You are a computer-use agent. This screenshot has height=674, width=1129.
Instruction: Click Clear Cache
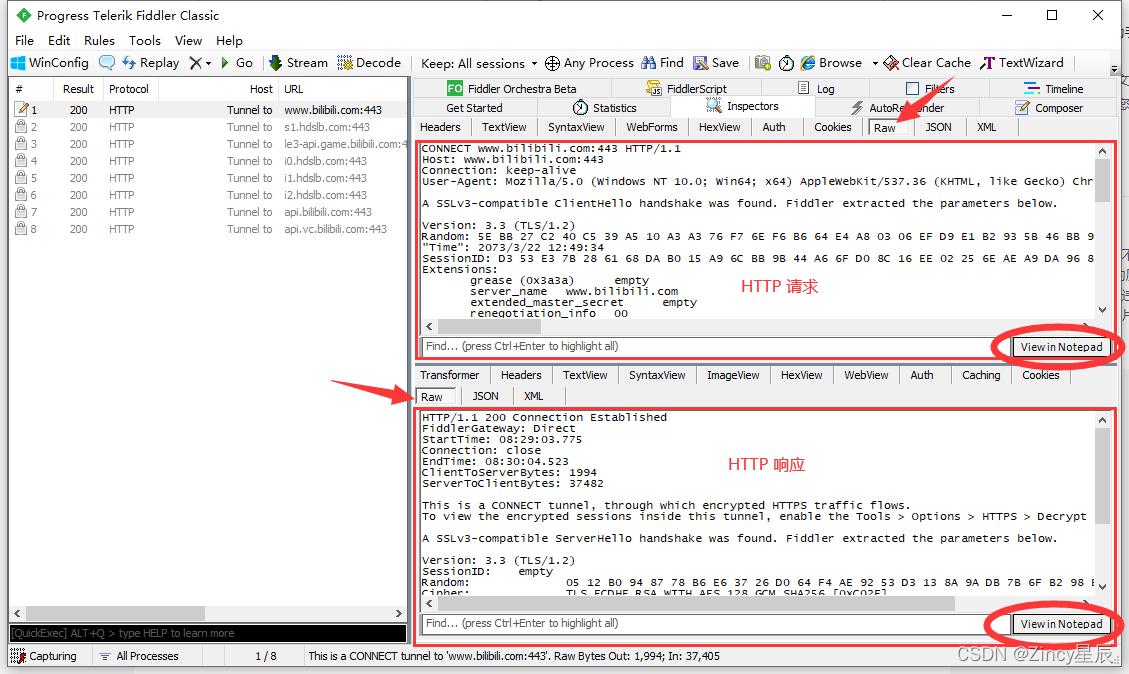[x=927, y=63]
